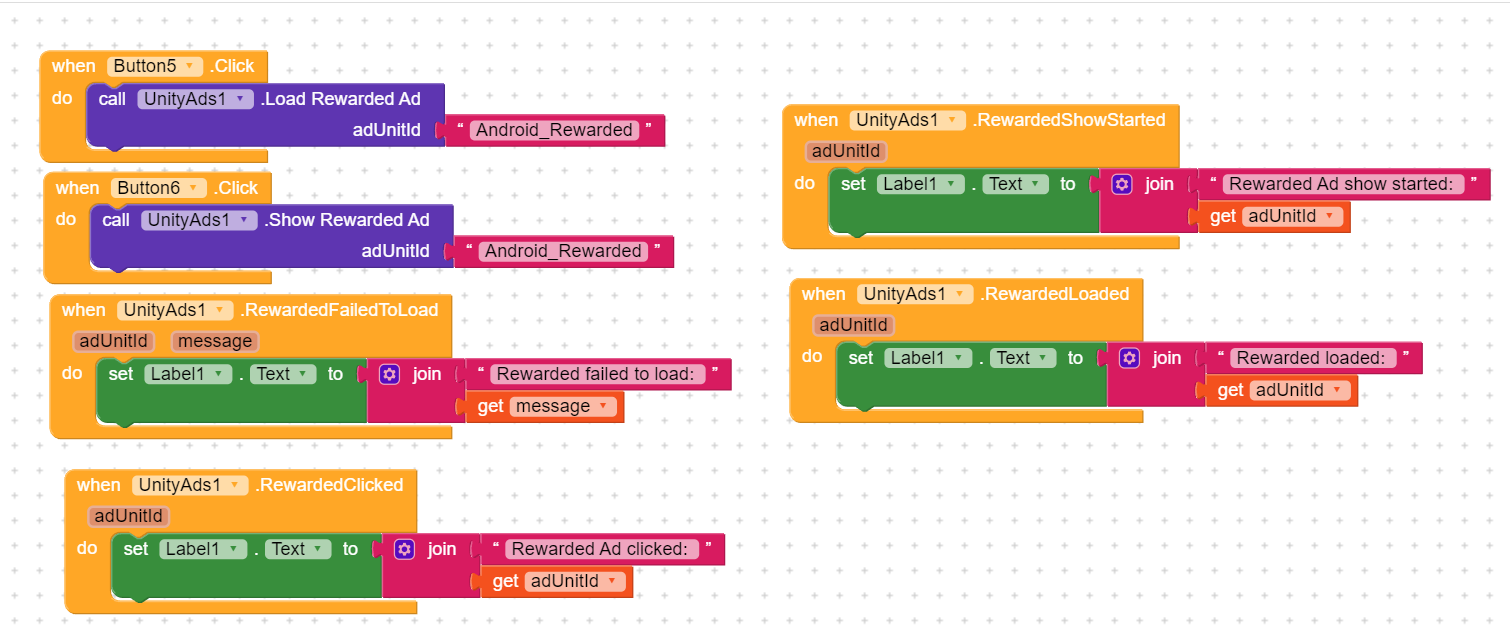This screenshot has width=1510, height=633.
Task: Click adUnitId parameter of RewardedLoaded event
Action: [854, 325]
